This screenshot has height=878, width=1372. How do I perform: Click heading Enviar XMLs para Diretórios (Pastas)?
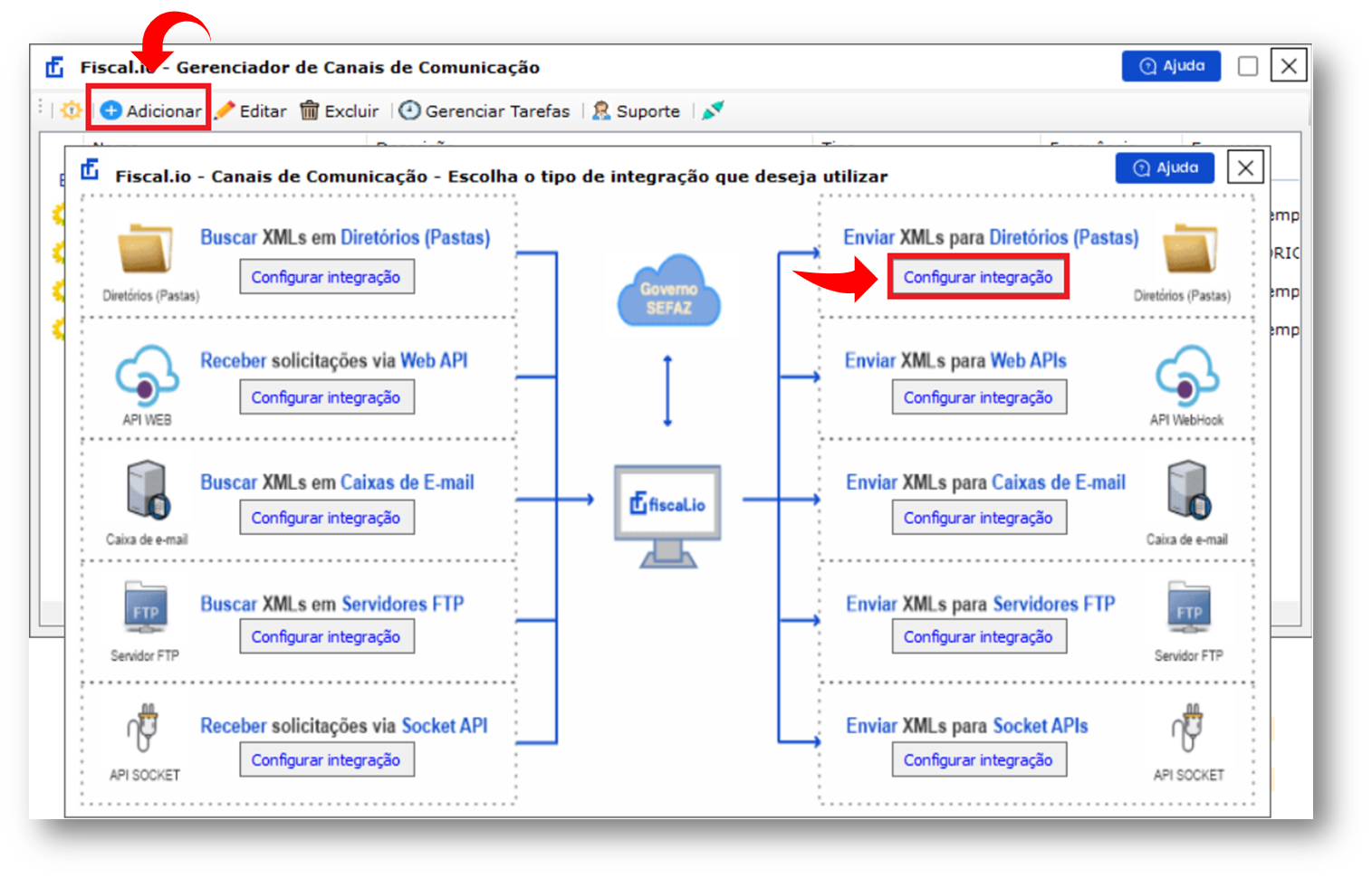(991, 237)
